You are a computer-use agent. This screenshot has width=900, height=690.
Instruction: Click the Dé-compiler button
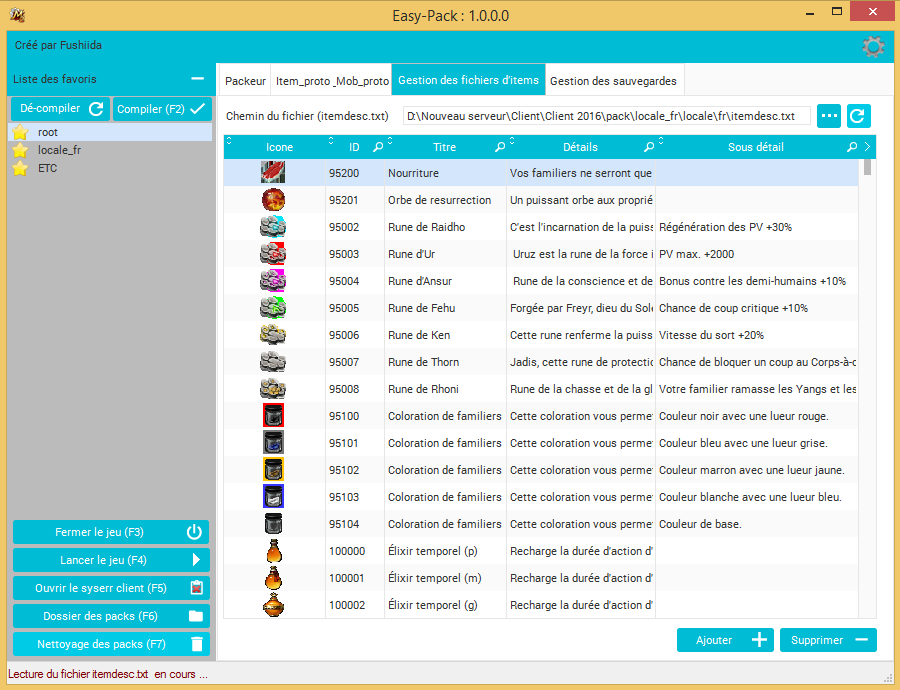(x=60, y=108)
